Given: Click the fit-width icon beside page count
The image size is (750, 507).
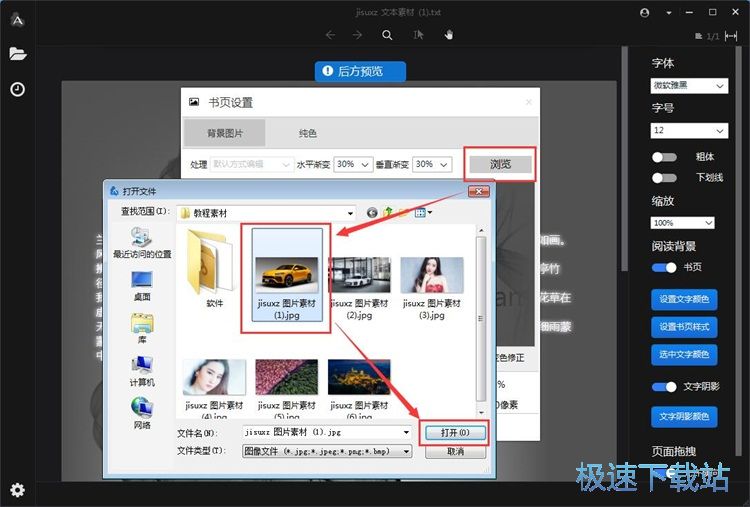Looking at the screenshot, I should [731, 36].
